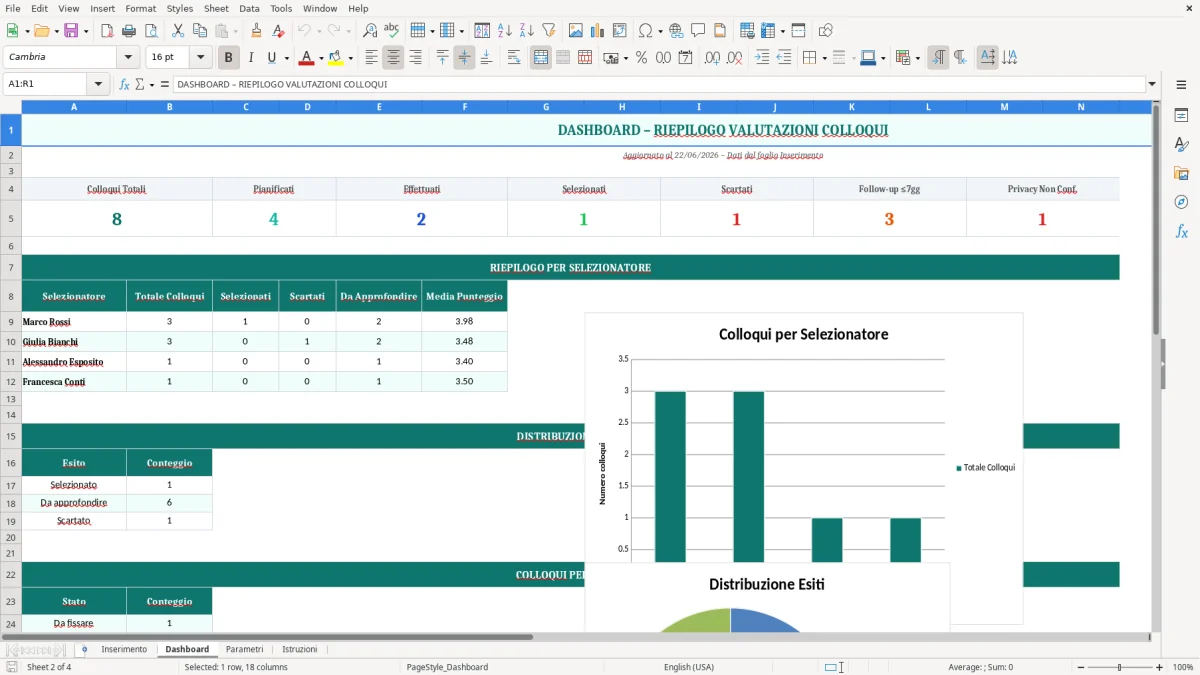Image resolution: width=1200 pixels, height=675 pixels.
Task: Insert a comment
Action: (698, 31)
